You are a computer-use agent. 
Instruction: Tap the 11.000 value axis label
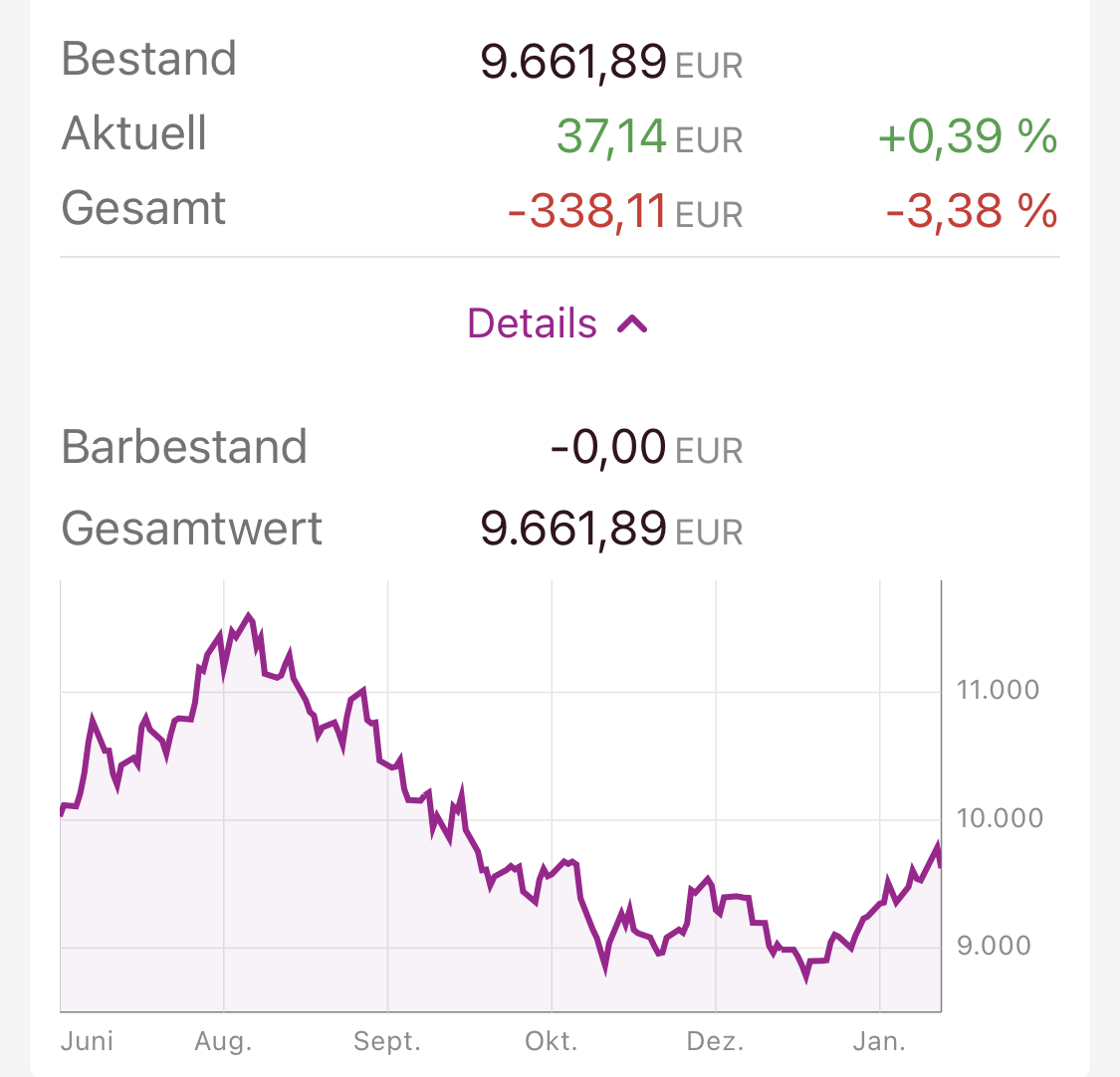pyautogui.click(x=998, y=690)
